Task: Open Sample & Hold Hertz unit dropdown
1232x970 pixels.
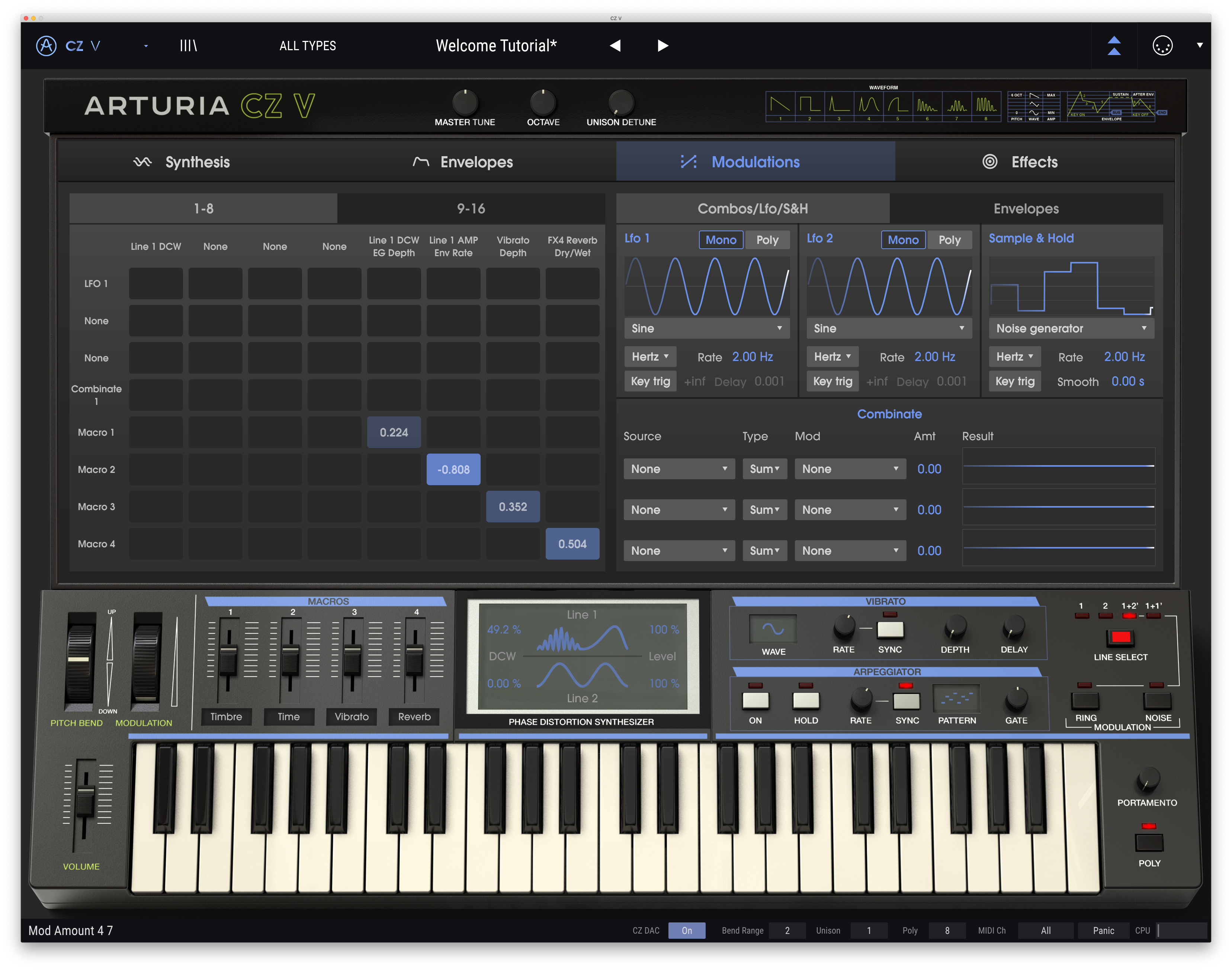Action: (x=1015, y=357)
